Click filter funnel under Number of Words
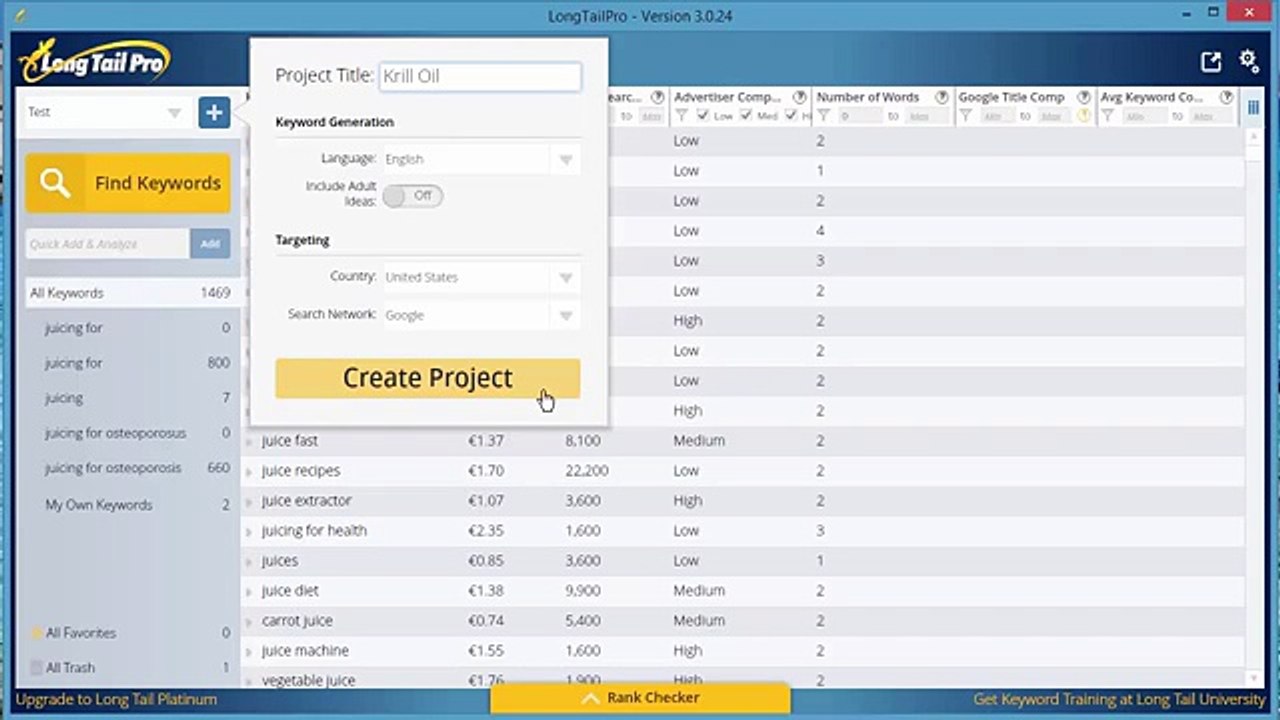Viewport: 1280px width, 720px height. click(x=823, y=116)
